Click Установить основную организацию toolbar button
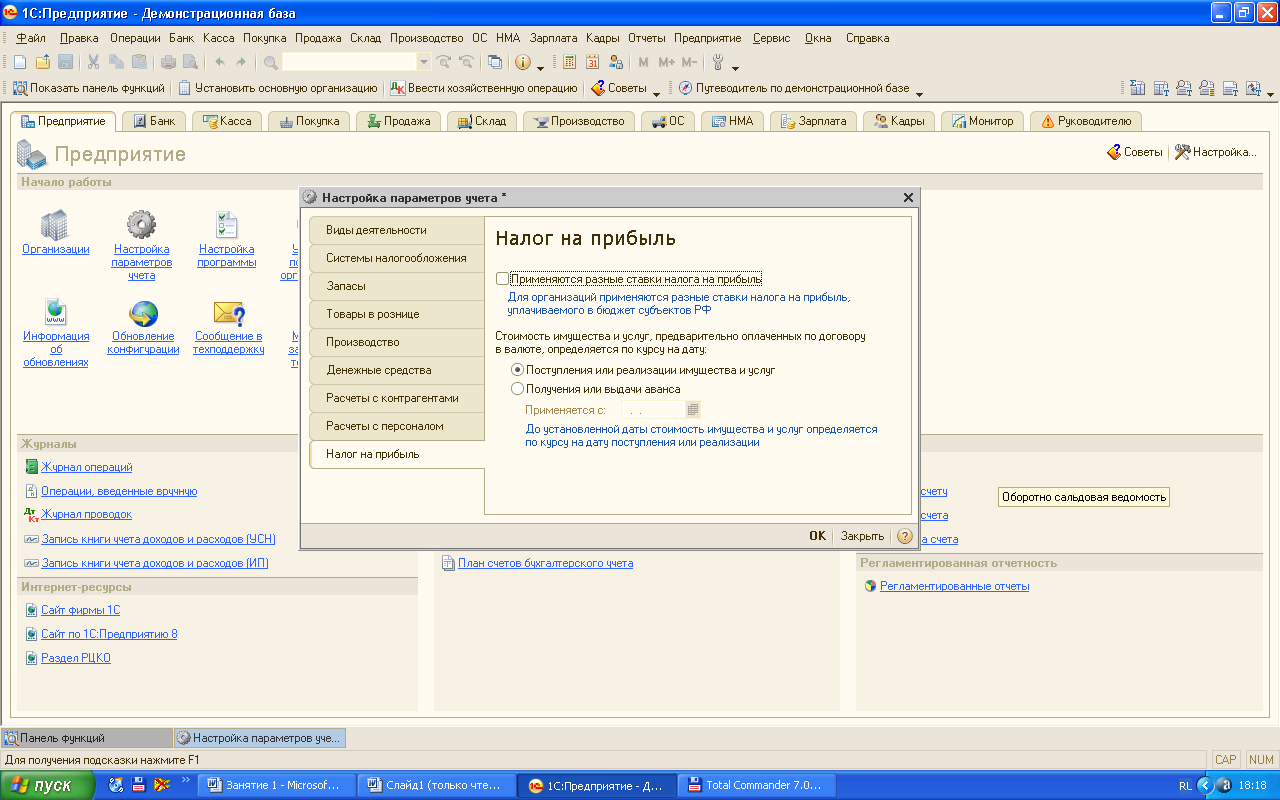This screenshot has width=1280, height=800. 278,88
